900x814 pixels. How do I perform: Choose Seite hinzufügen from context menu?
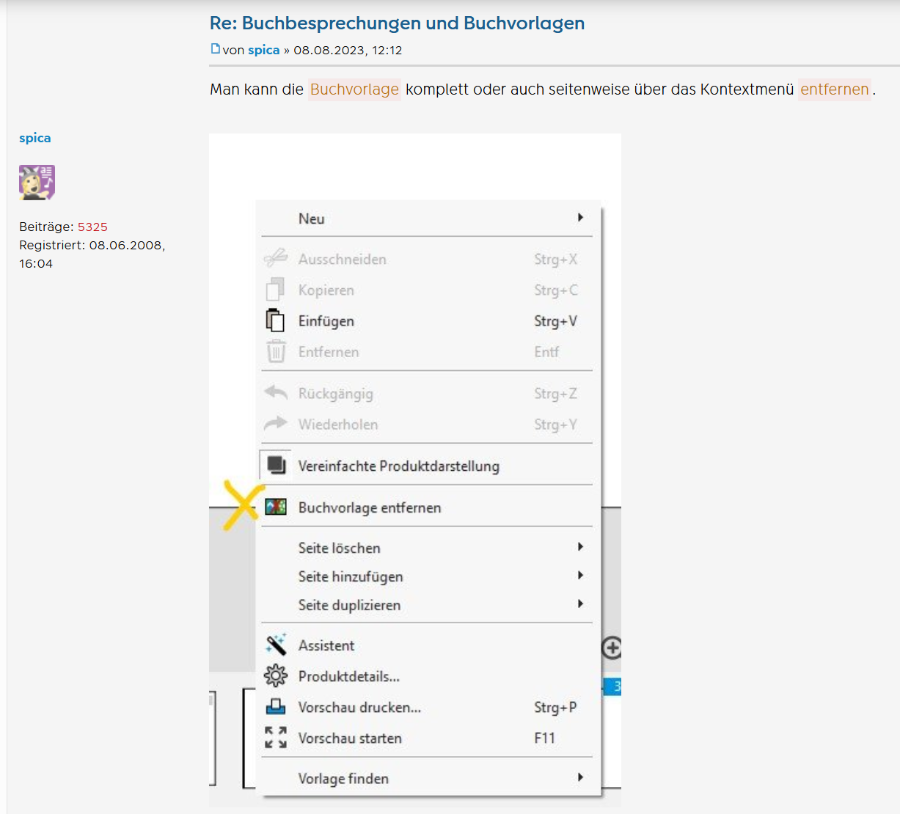tap(350, 577)
